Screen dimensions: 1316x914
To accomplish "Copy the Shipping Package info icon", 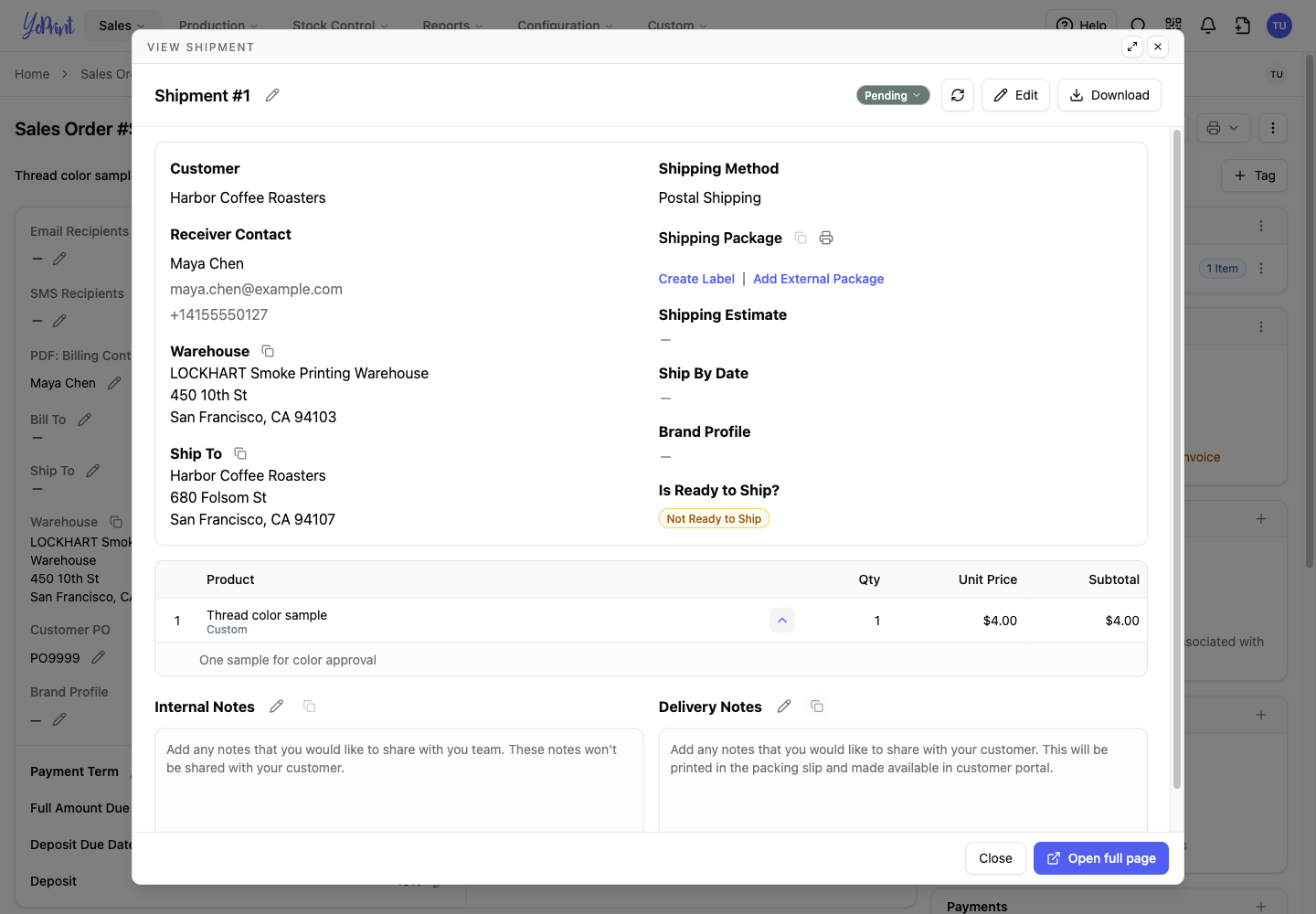I will [801, 238].
